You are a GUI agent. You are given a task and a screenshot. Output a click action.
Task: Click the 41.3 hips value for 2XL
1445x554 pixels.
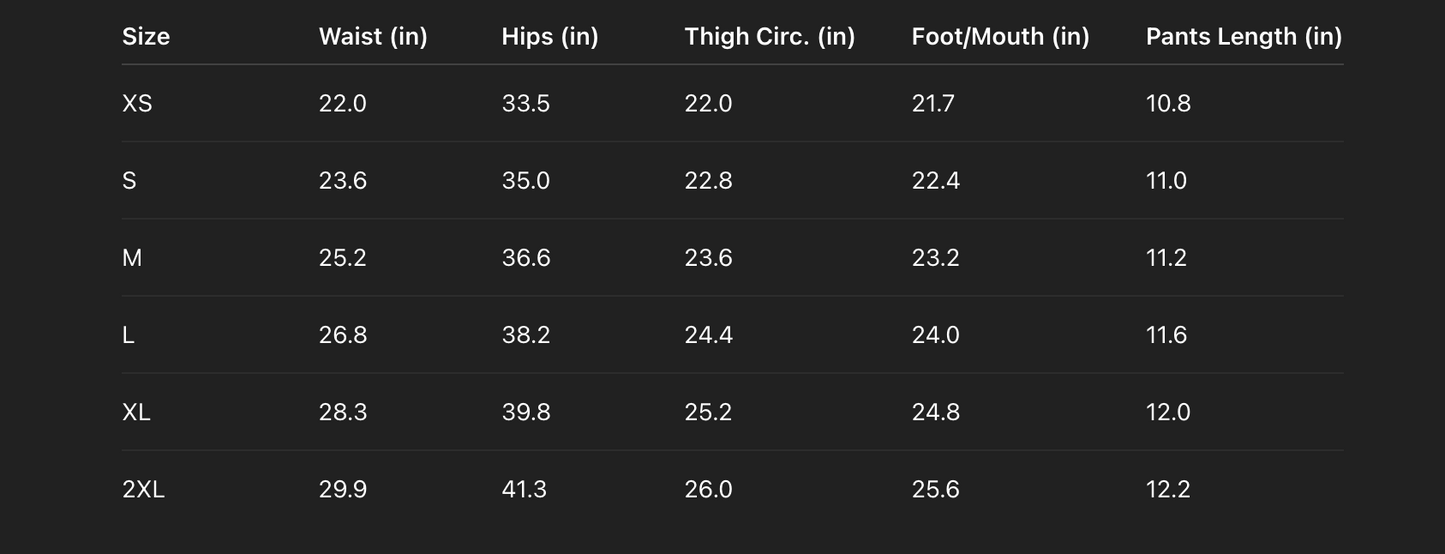pyautogui.click(x=525, y=489)
